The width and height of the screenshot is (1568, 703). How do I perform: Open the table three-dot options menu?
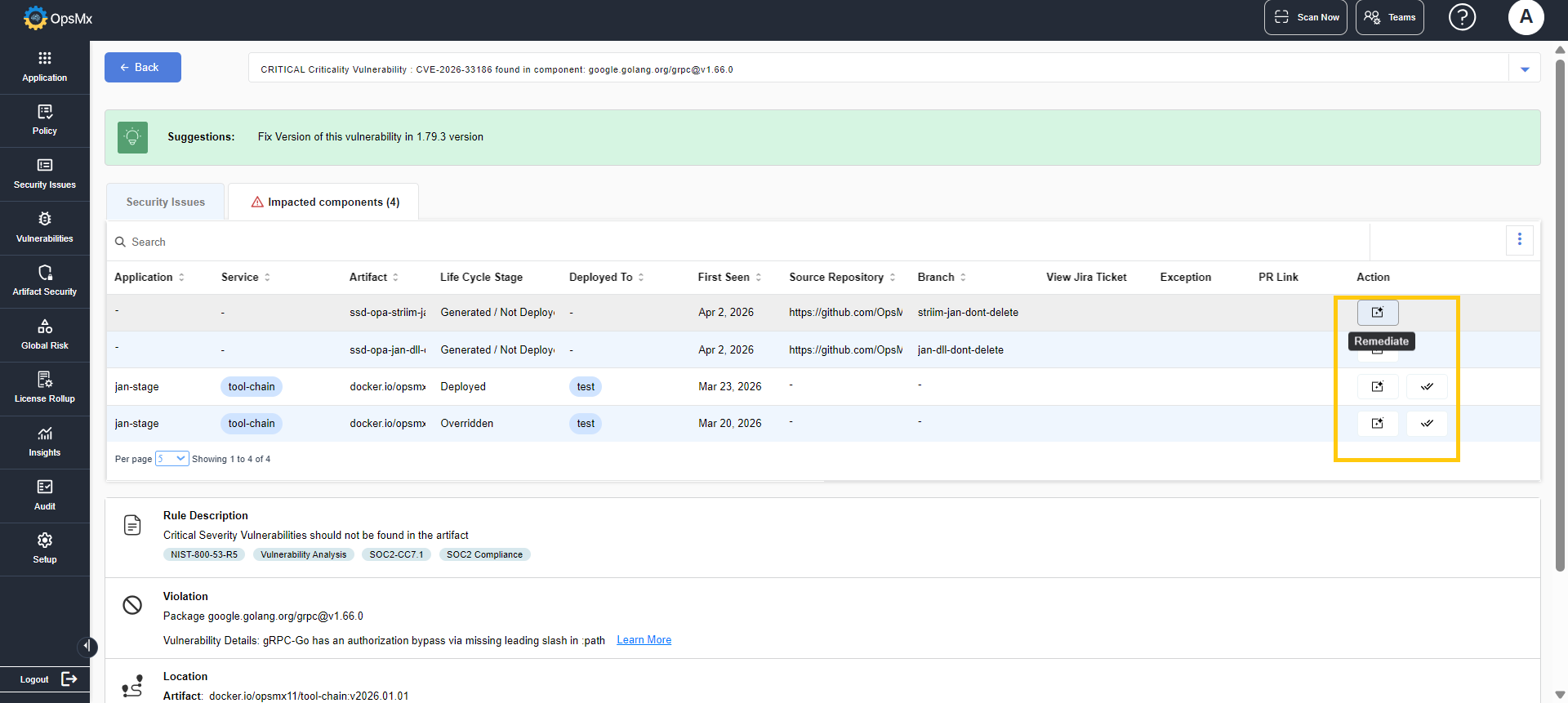pyautogui.click(x=1519, y=239)
